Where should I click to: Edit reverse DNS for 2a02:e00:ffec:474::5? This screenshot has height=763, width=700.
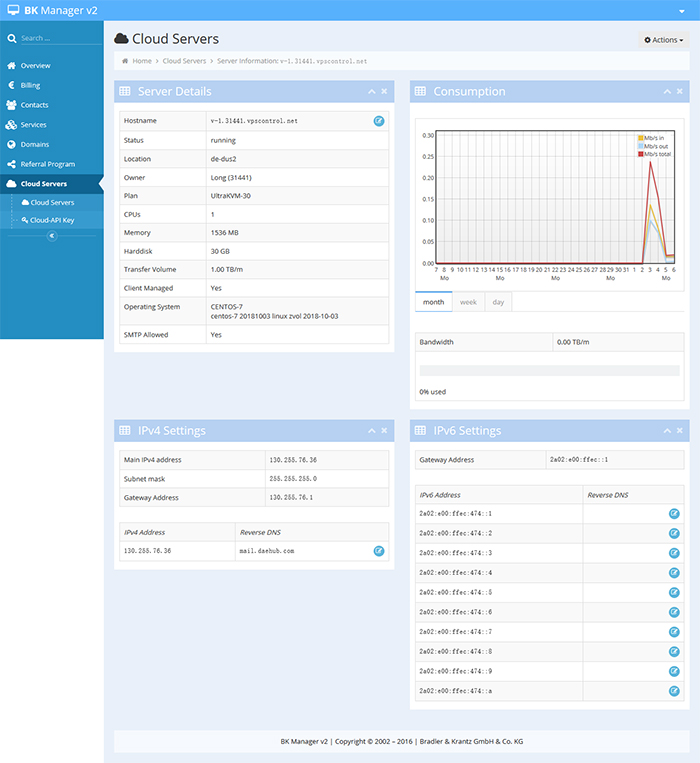coord(674,593)
